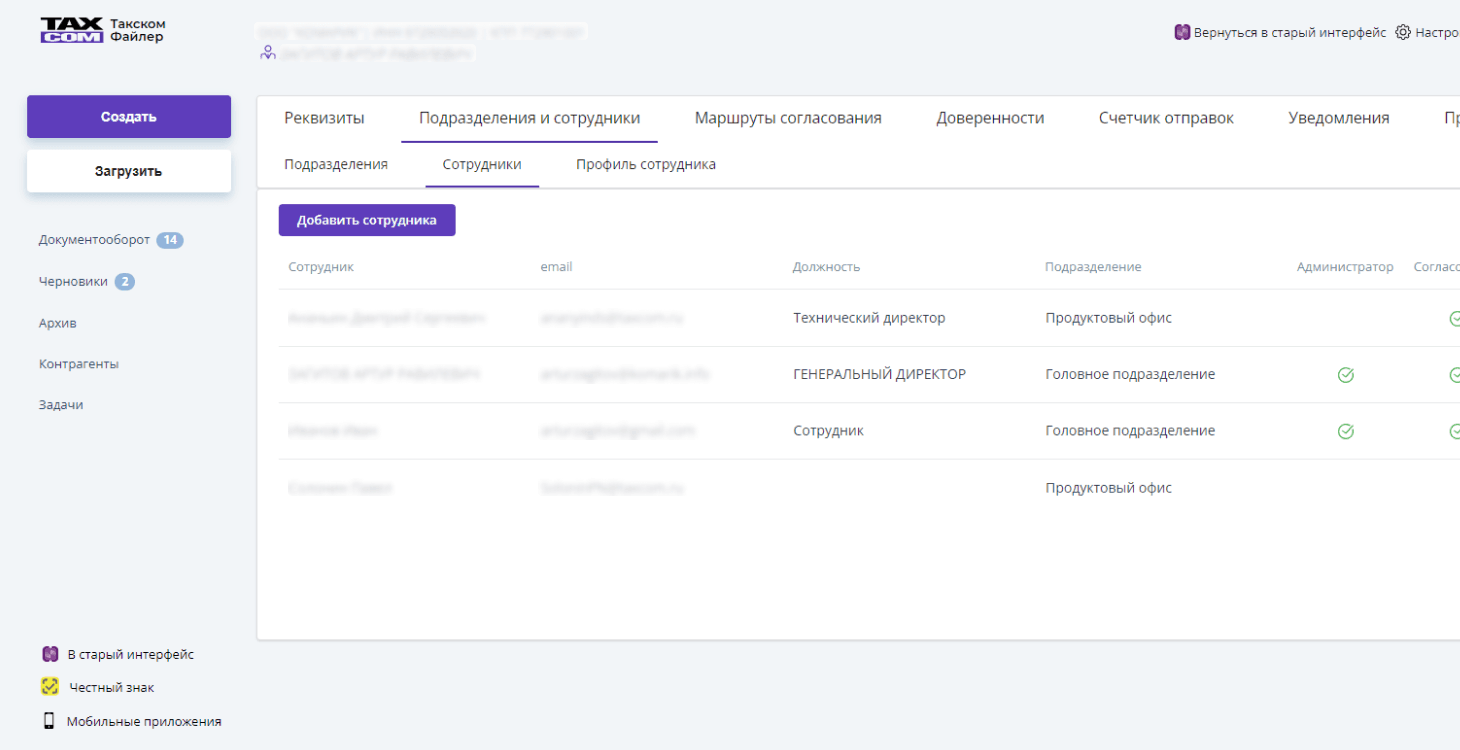Click 'Вернуться в старый интерфейс' link
Screen dimensions: 1460x750
pyautogui.click(x=1290, y=32)
